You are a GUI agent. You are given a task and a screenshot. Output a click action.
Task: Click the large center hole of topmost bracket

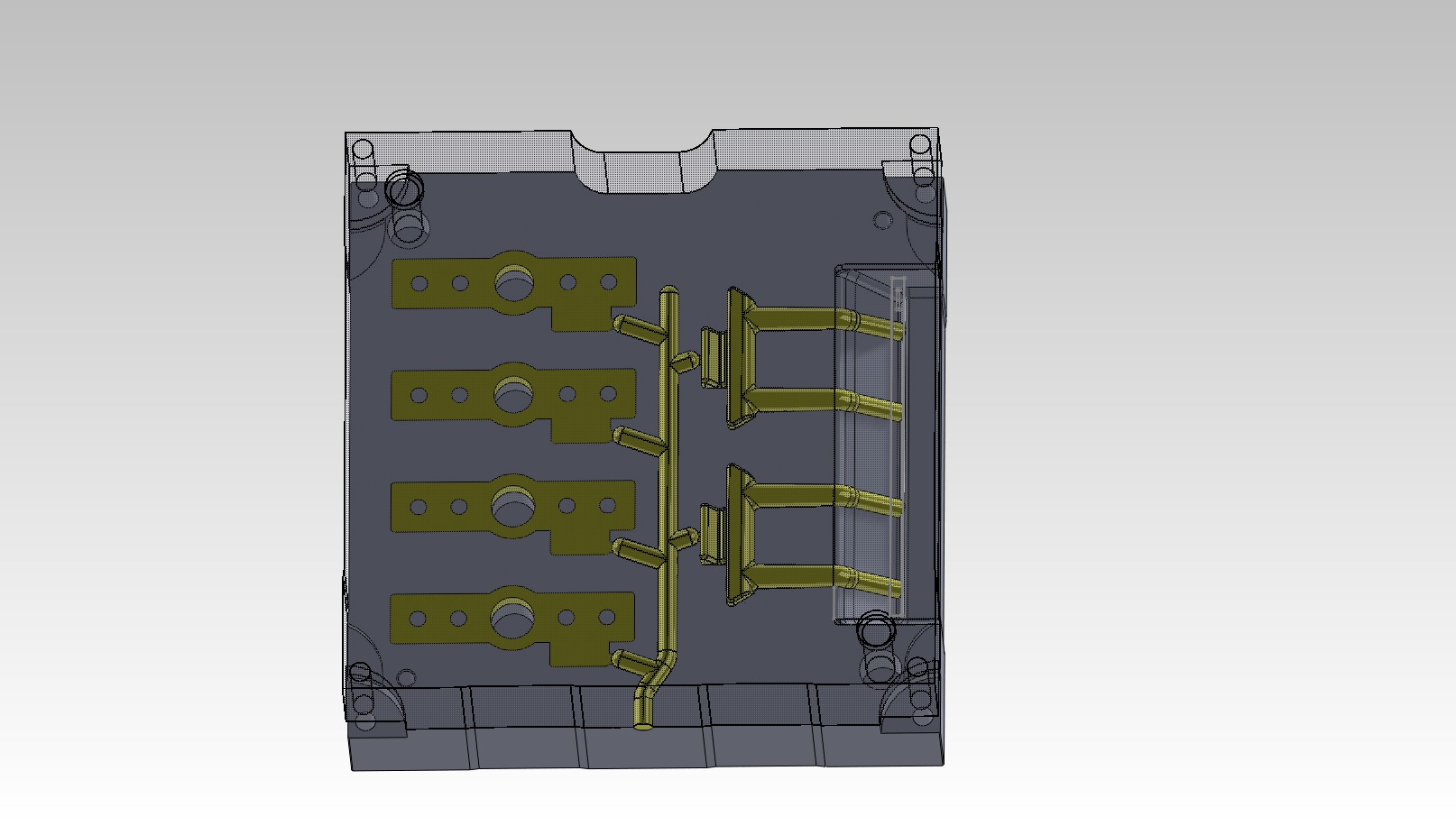pyautogui.click(x=514, y=282)
